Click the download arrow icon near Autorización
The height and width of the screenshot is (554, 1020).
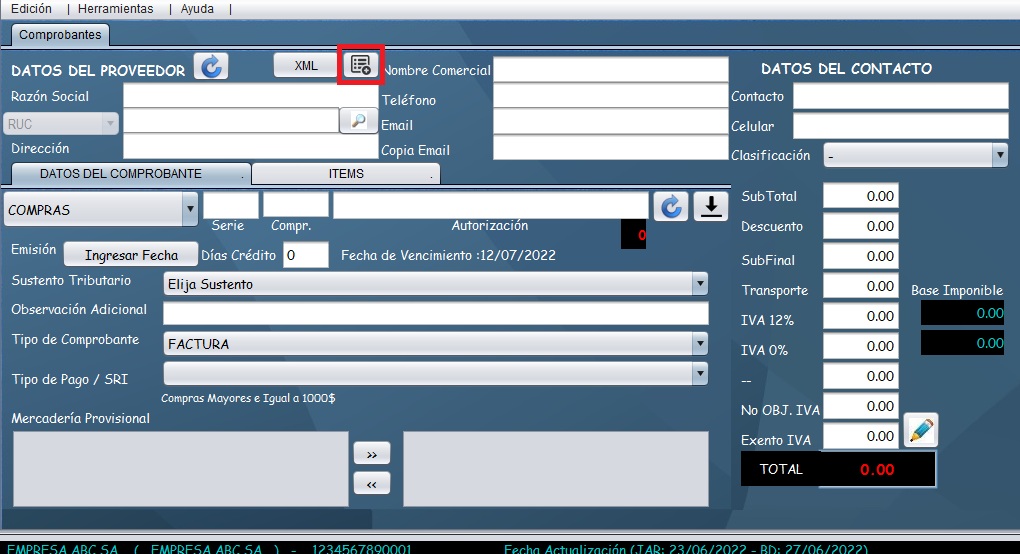coord(710,206)
